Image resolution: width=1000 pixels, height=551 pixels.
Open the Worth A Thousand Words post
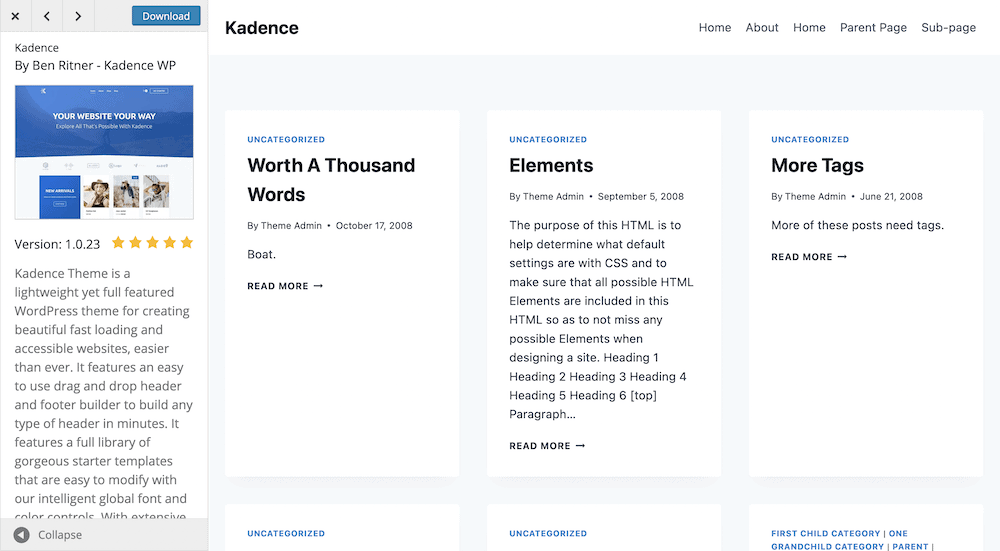[331, 180]
